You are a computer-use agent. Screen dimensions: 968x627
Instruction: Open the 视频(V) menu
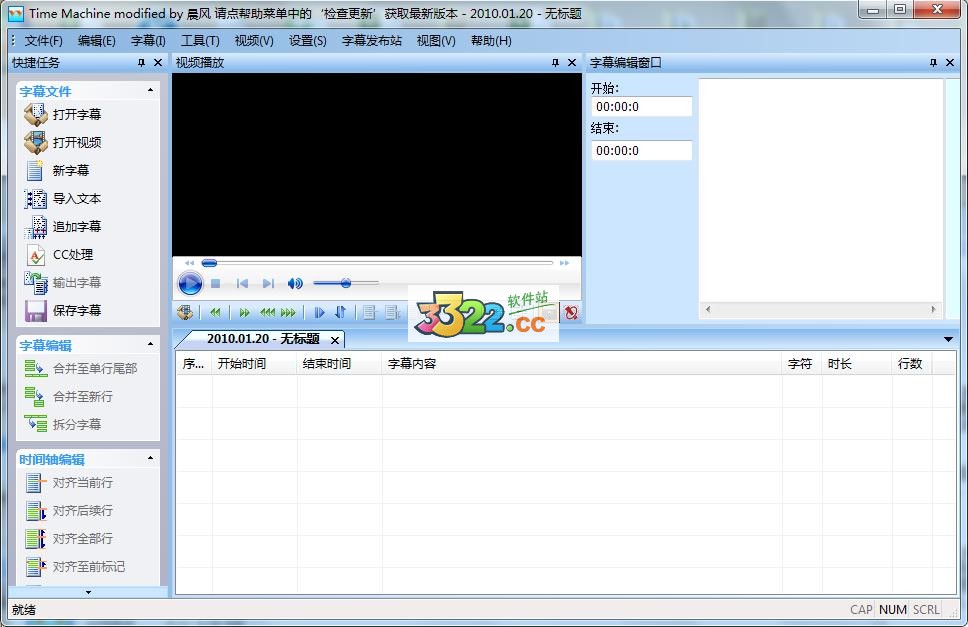[254, 41]
